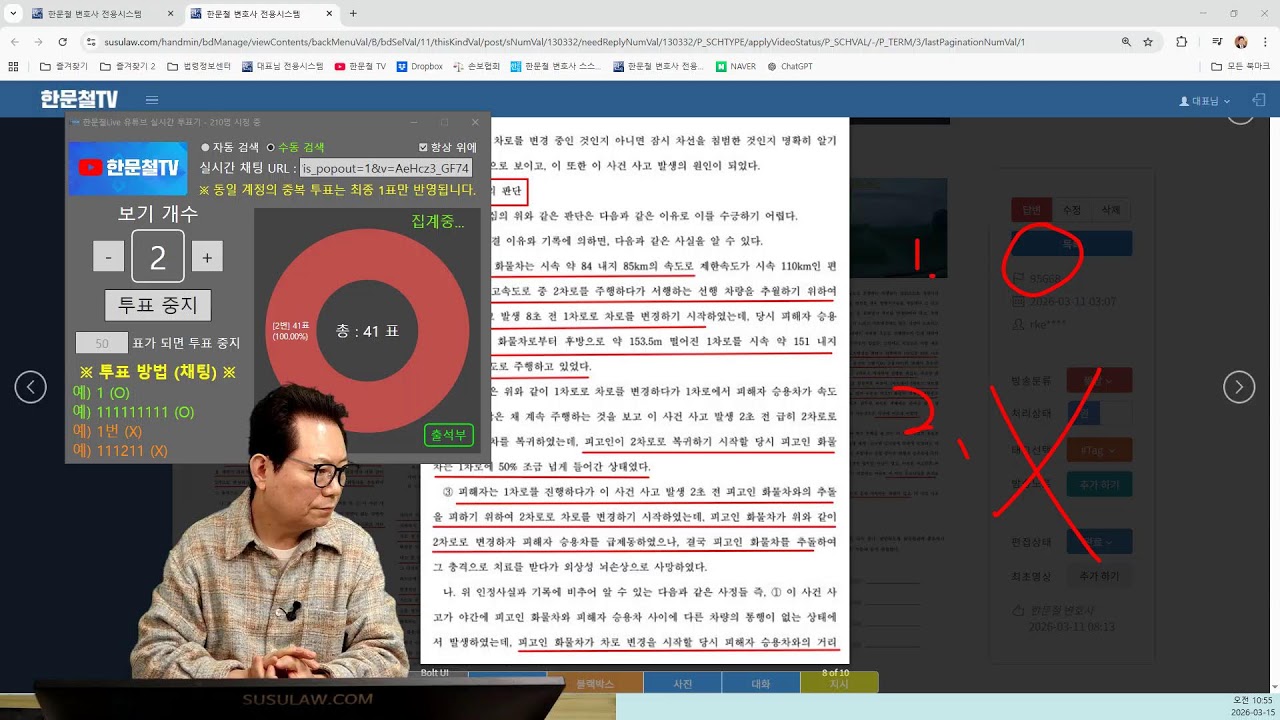Open the 출석부 button
This screenshot has height=720, width=1280.
click(x=448, y=435)
